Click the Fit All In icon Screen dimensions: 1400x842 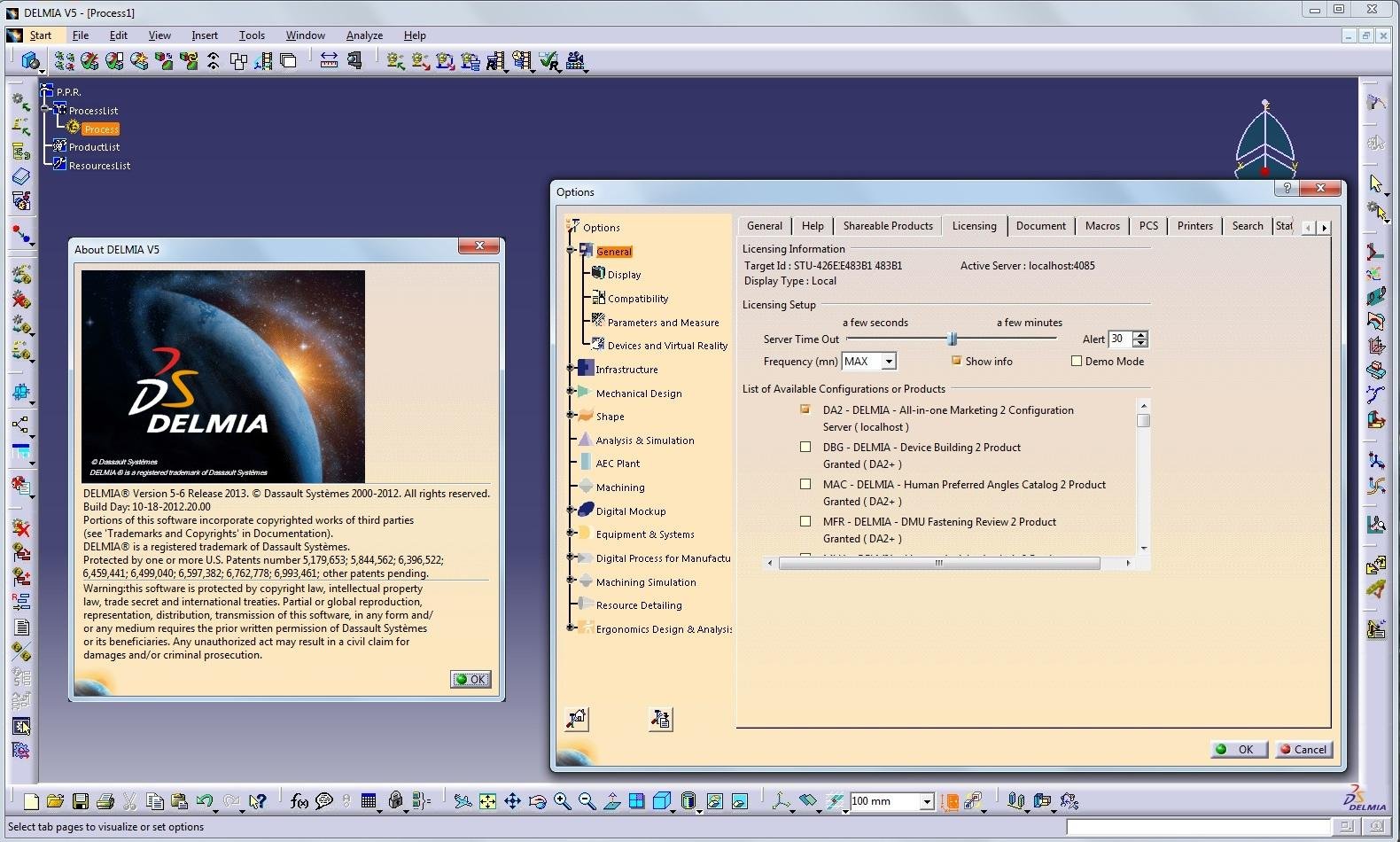[487, 801]
